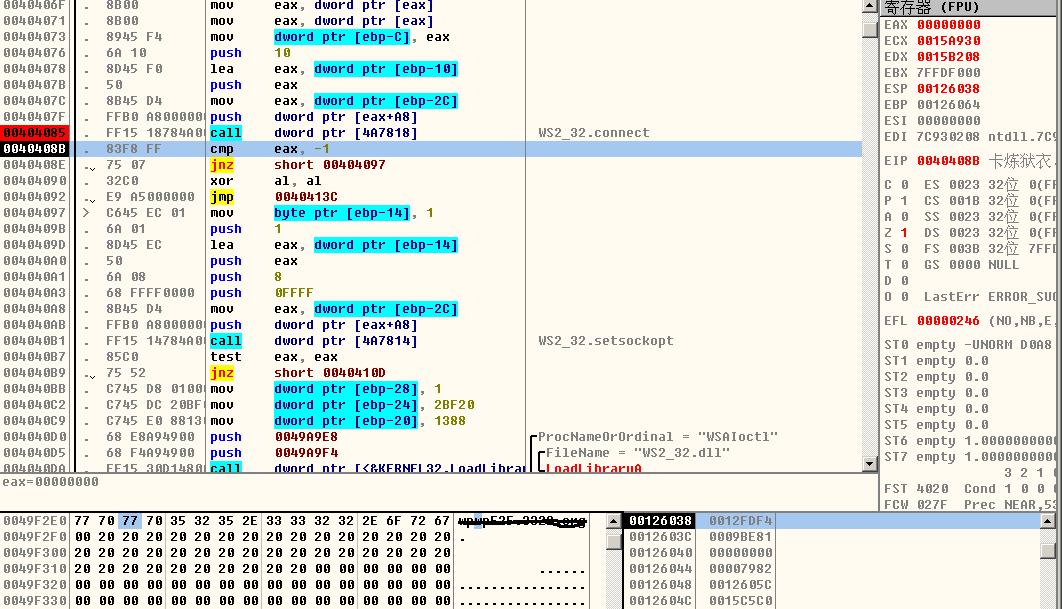Select the 'push 0049A9E8' instruction

[x=274, y=437]
